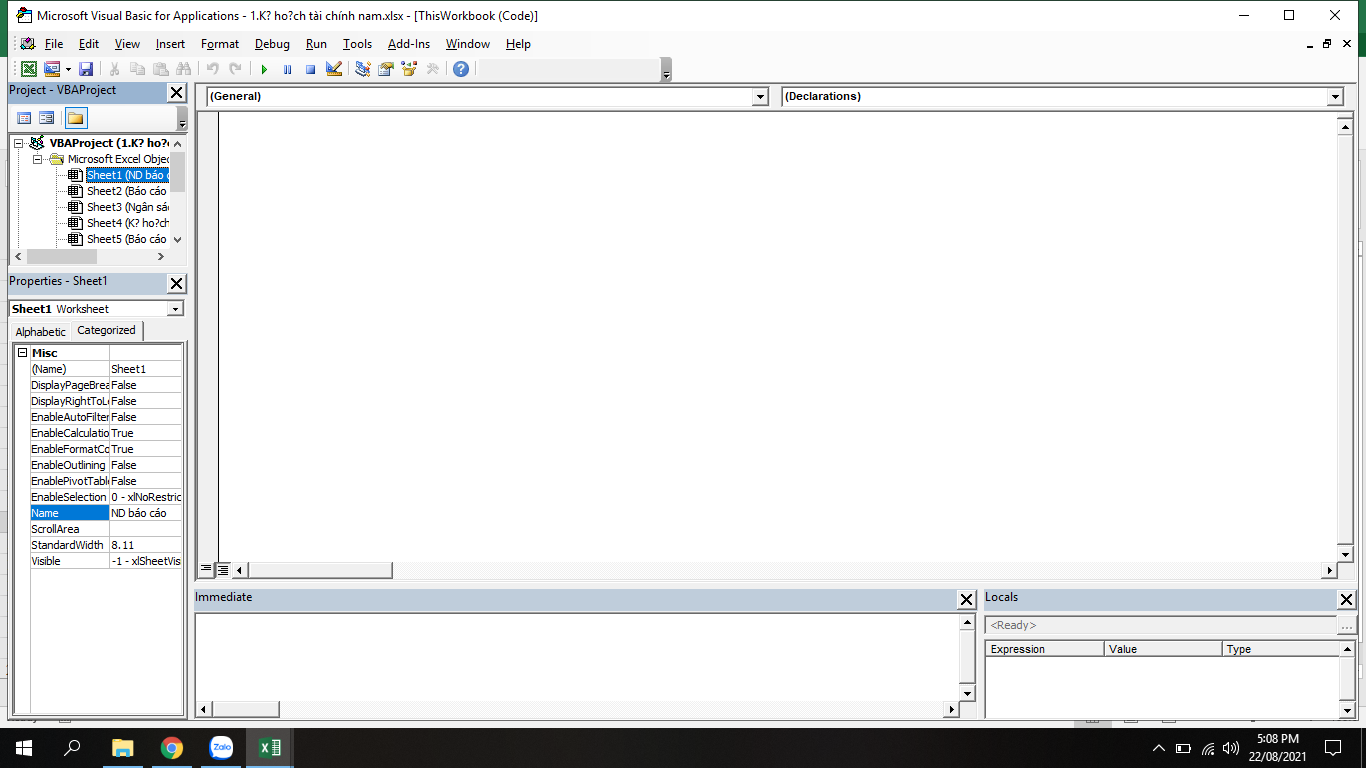Viewport: 1366px width, 768px height.
Task: Click the empty ScrollArea property value field
Action: click(x=146, y=529)
